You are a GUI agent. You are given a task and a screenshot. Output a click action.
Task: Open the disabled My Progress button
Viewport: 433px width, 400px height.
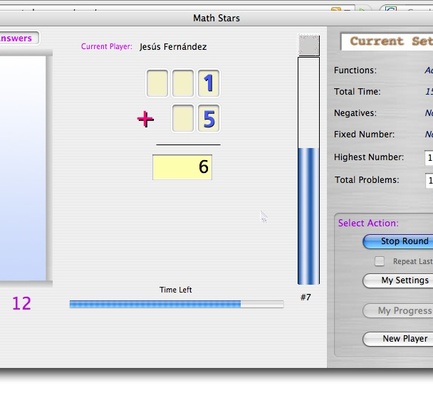click(x=398, y=311)
